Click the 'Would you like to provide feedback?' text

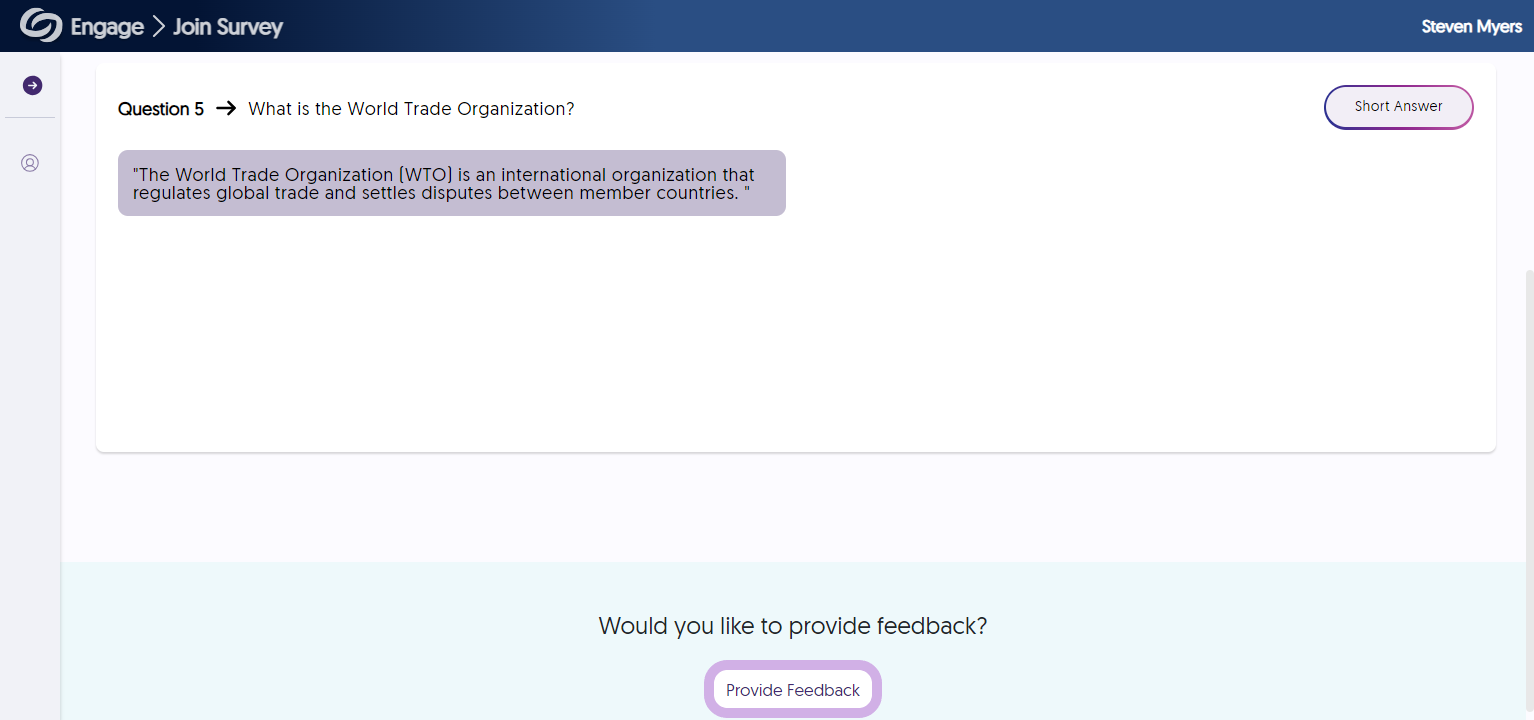793,626
